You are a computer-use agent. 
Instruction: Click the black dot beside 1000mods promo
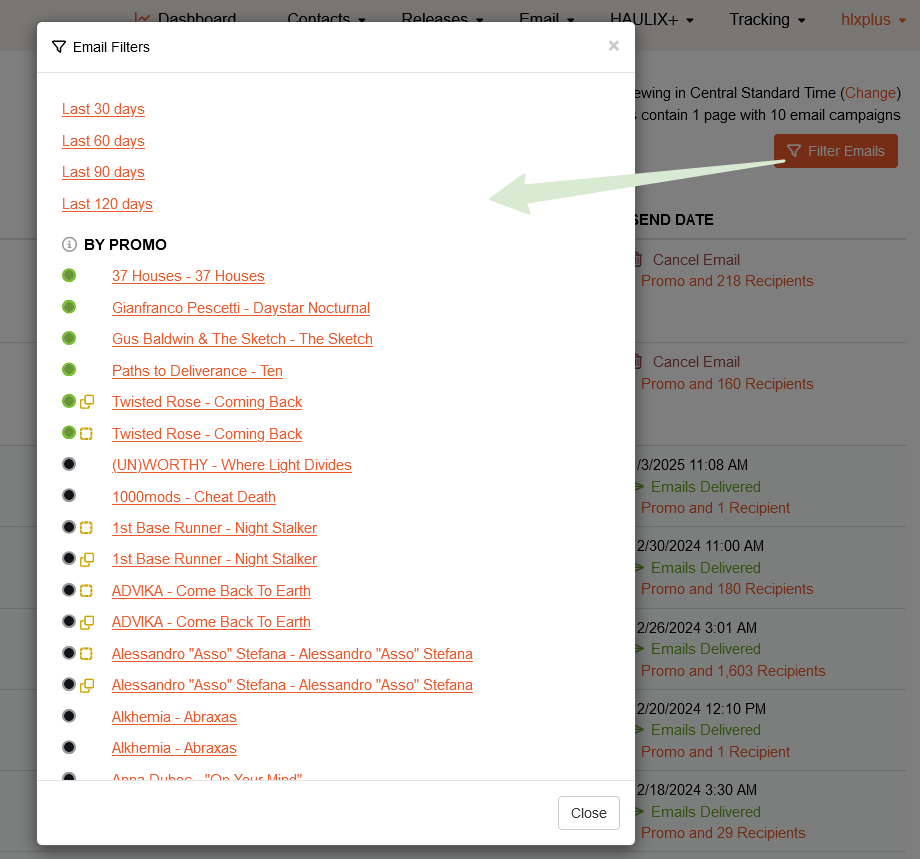tap(69, 495)
